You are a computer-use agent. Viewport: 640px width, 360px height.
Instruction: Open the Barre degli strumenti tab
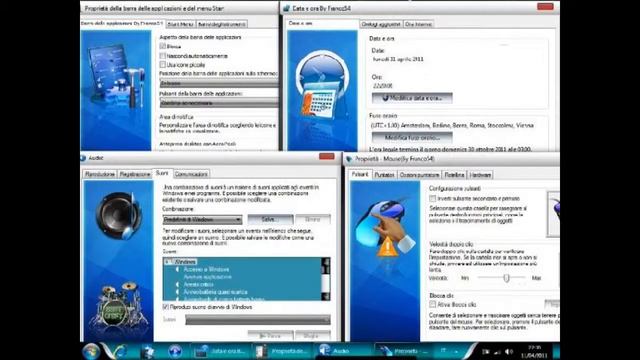click(222, 24)
